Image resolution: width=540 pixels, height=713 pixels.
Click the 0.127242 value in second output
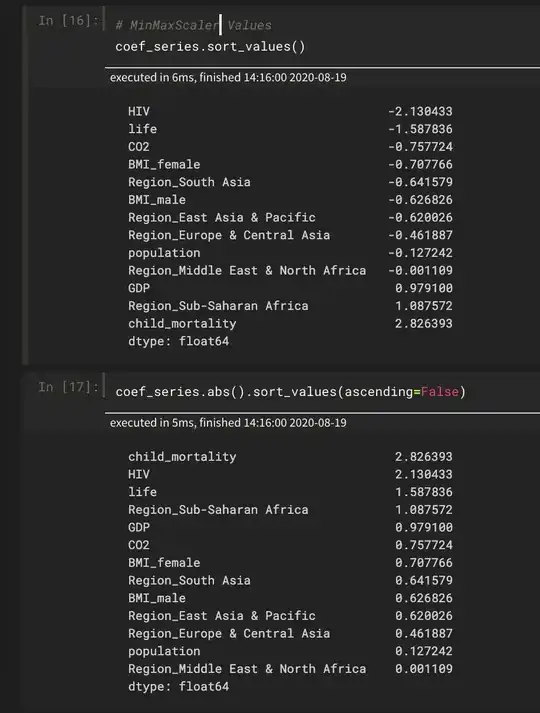(424, 651)
